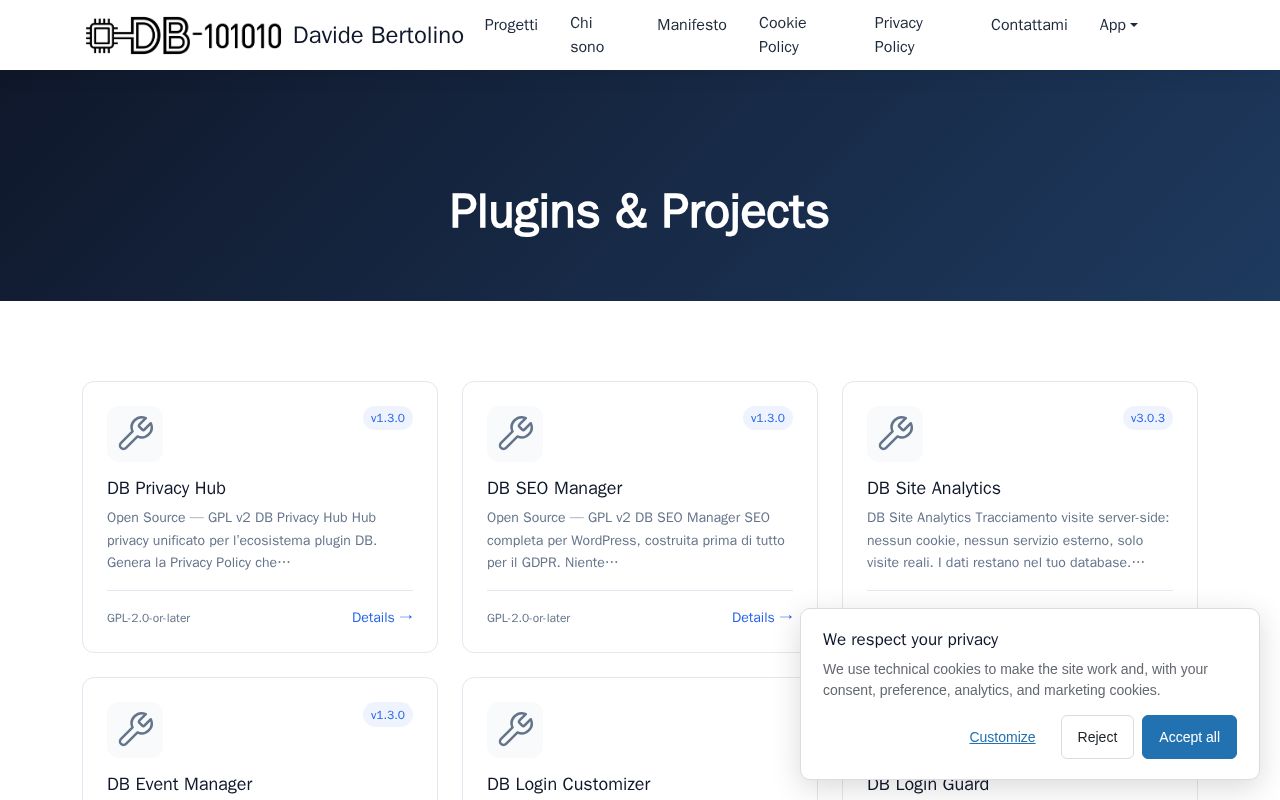Click the Davide Bertolino site title
This screenshot has width=1280, height=800.
[x=378, y=35]
